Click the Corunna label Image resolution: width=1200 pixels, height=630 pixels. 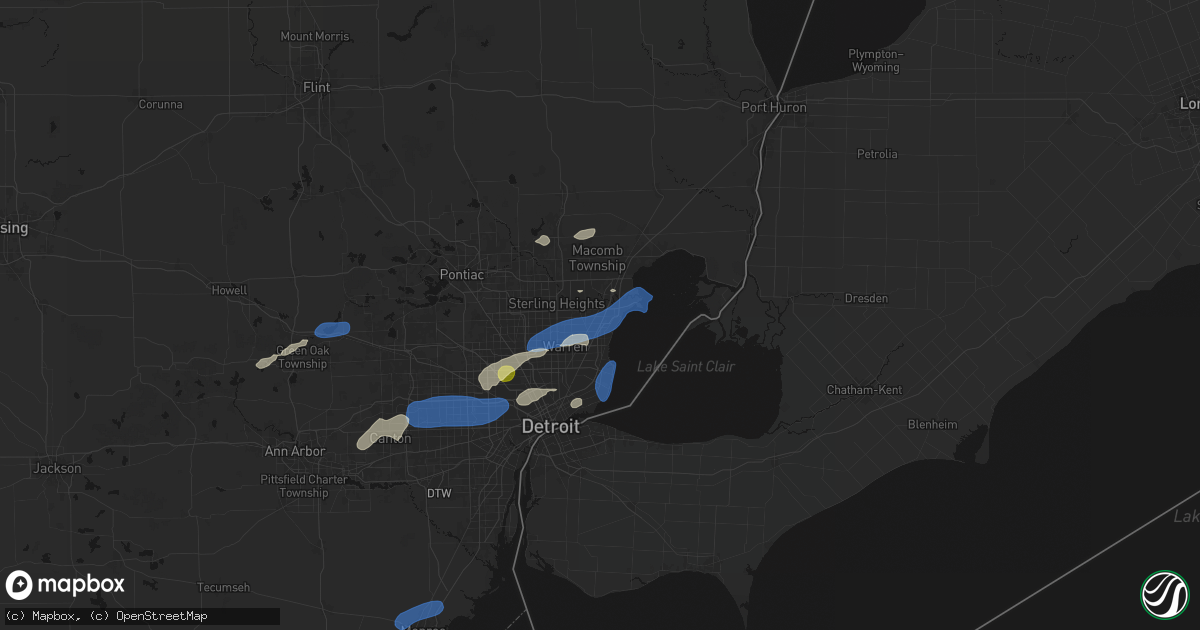161,104
